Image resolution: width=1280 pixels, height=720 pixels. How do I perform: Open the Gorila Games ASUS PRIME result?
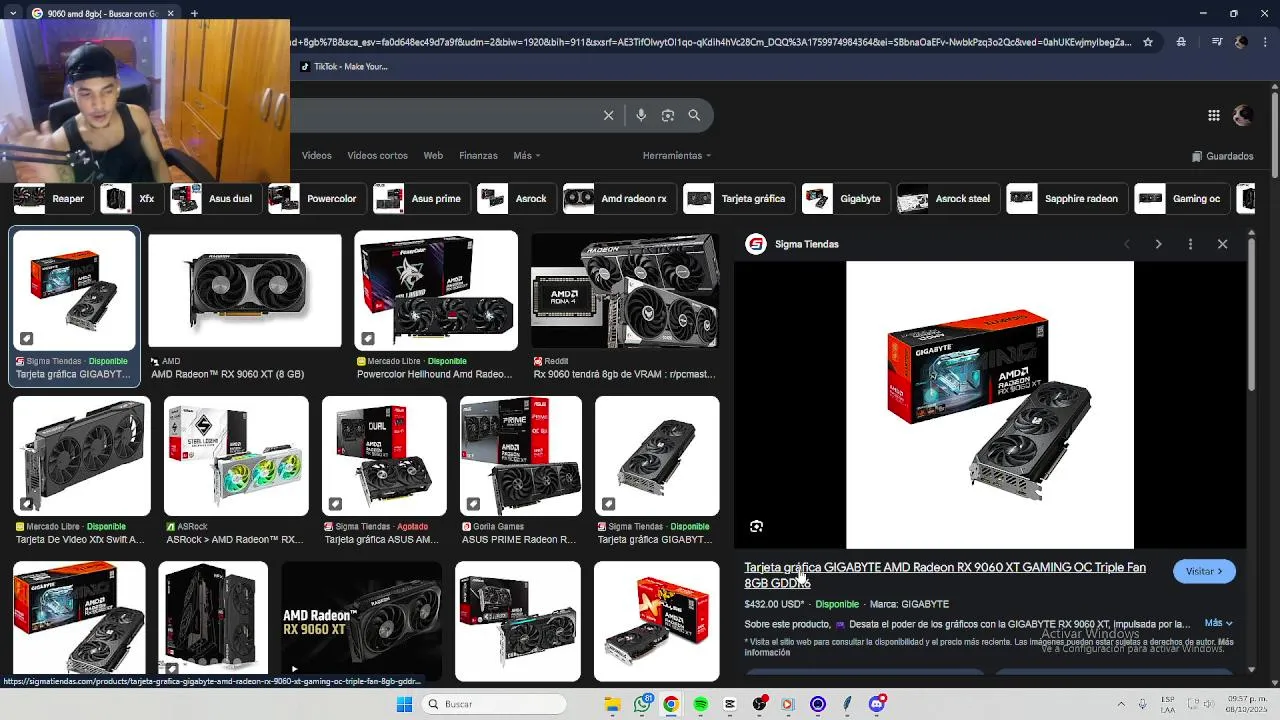coord(520,457)
